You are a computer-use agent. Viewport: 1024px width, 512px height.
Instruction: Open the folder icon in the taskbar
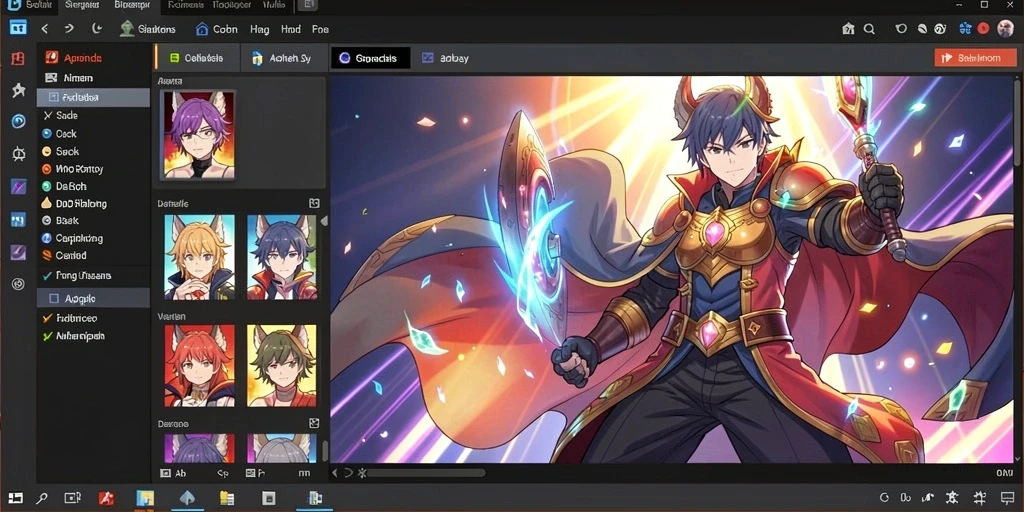tap(227, 498)
